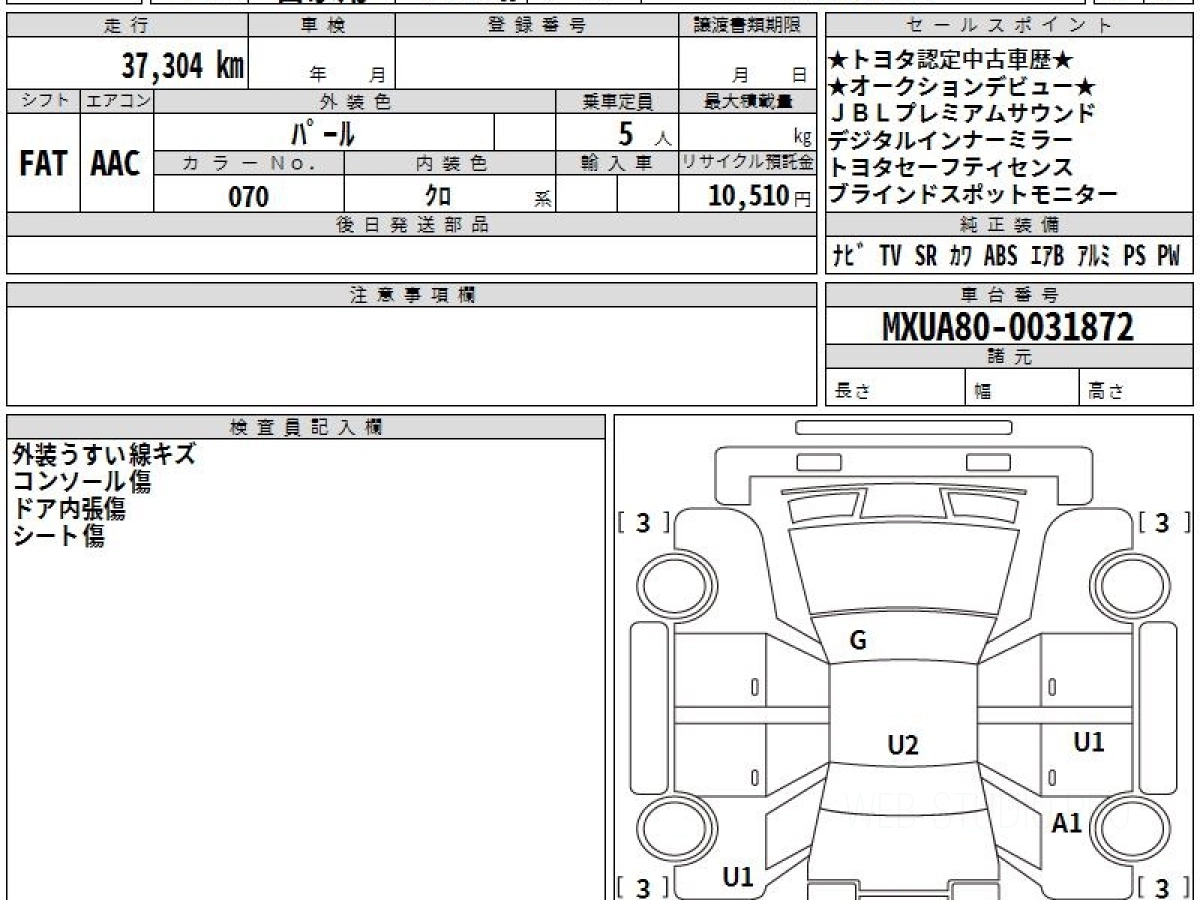Click the 注意事項欄 section header
Image resolution: width=1200 pixels, height=900 pixels.
412,295
